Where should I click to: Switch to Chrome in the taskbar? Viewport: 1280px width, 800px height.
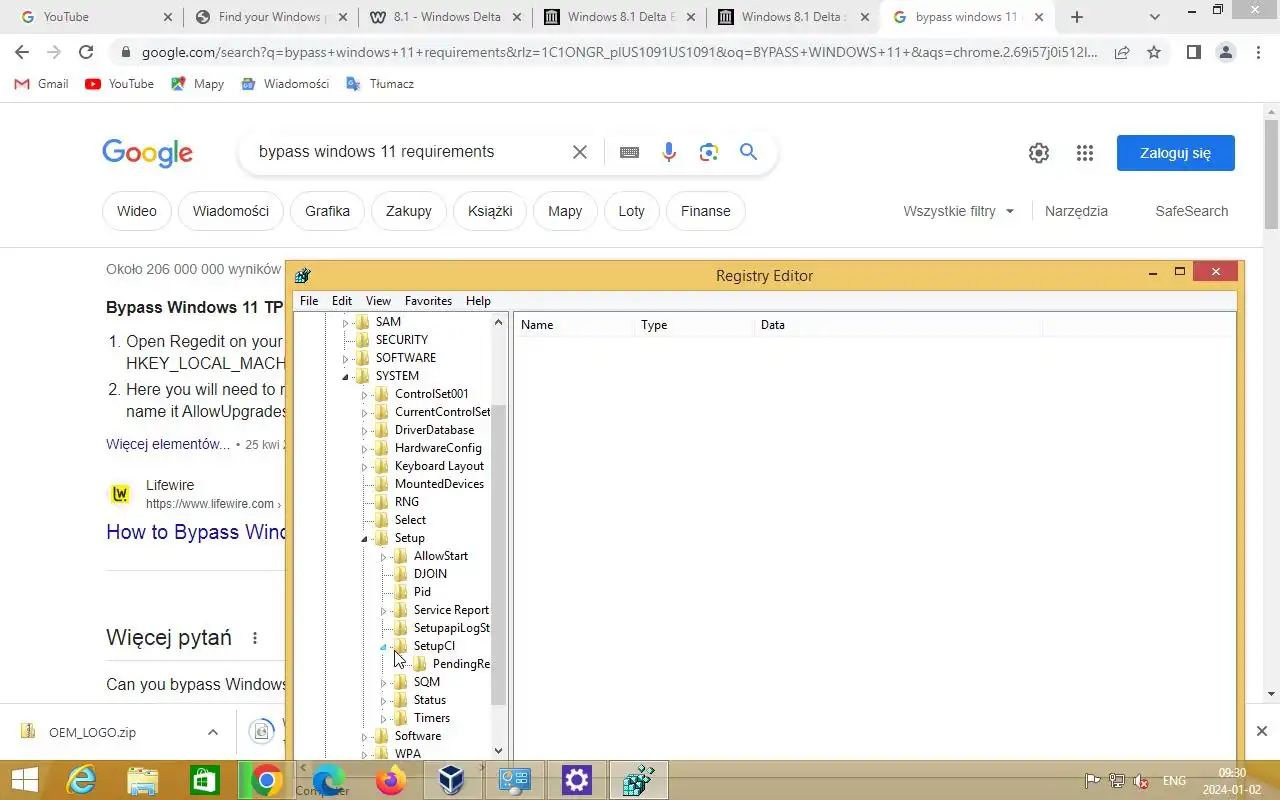[x=266, y=780]
